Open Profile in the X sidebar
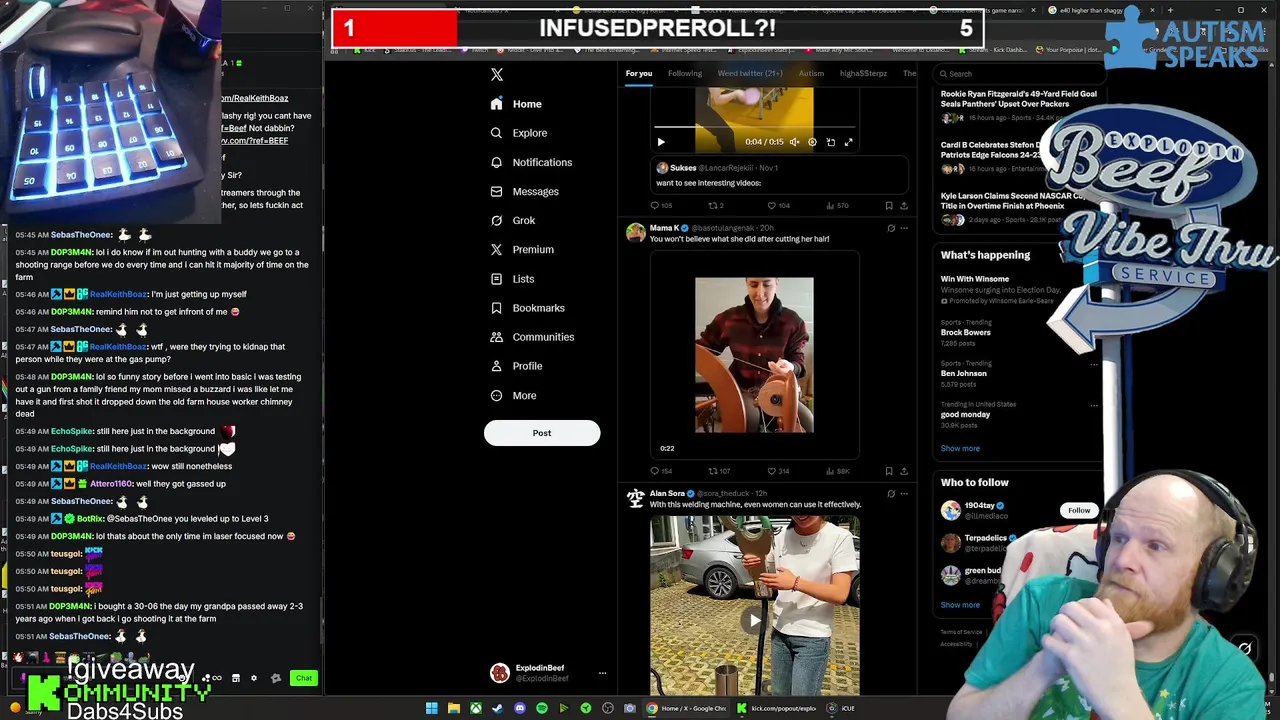This screenshot has width=1280, height=720. (x=516, y=366)
